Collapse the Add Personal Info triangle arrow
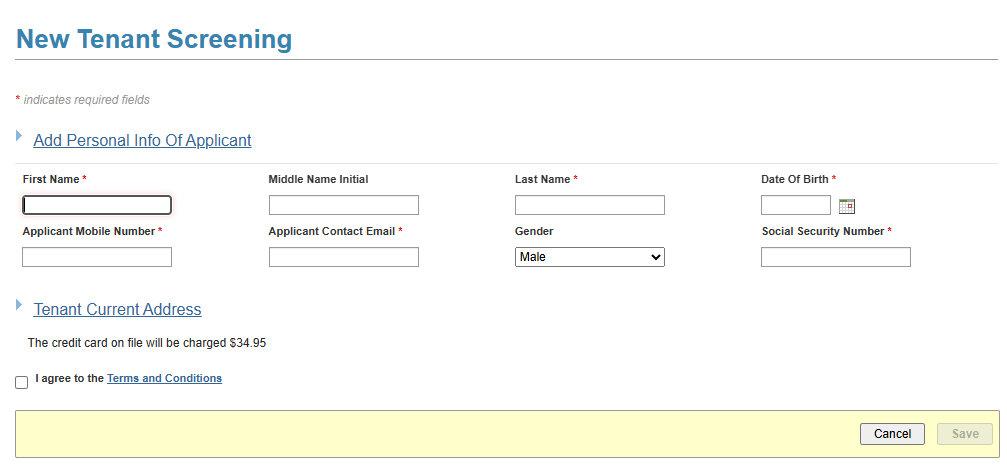Viewport: 1007px width, 473px height. pyautogui.click(x=19, y=135)
